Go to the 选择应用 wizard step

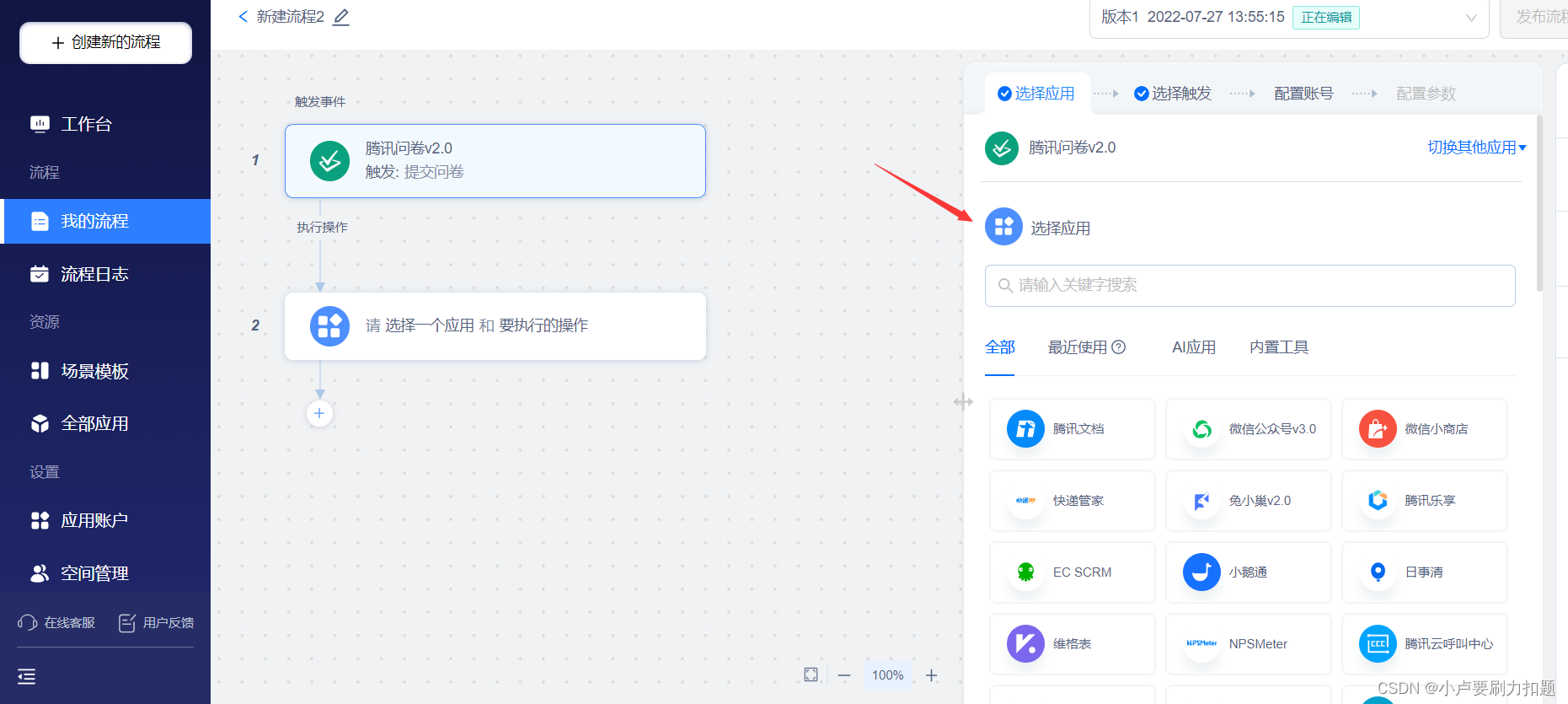click(x=1036, y=94)
